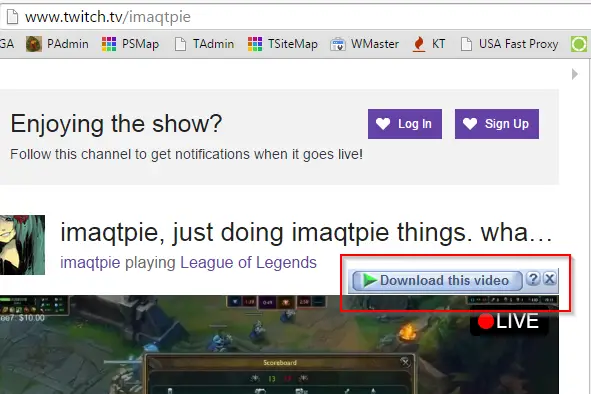The height and width of the screenshot is (394, 591).
Task: Open the KT flame bookmark
Action: click(429, 44)
